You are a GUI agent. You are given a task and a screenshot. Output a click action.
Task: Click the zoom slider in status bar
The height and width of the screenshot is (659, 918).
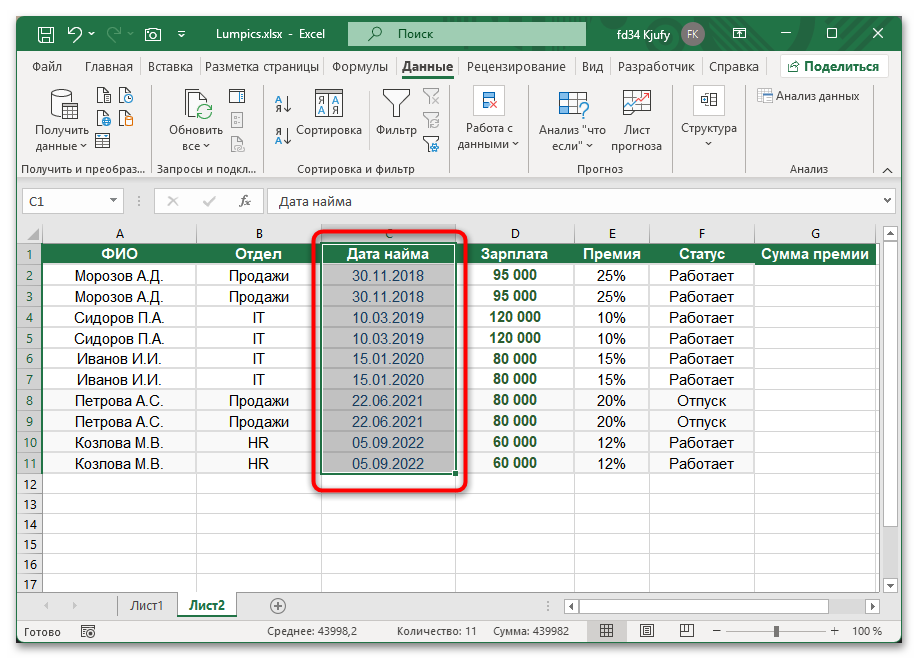point(776,632)
